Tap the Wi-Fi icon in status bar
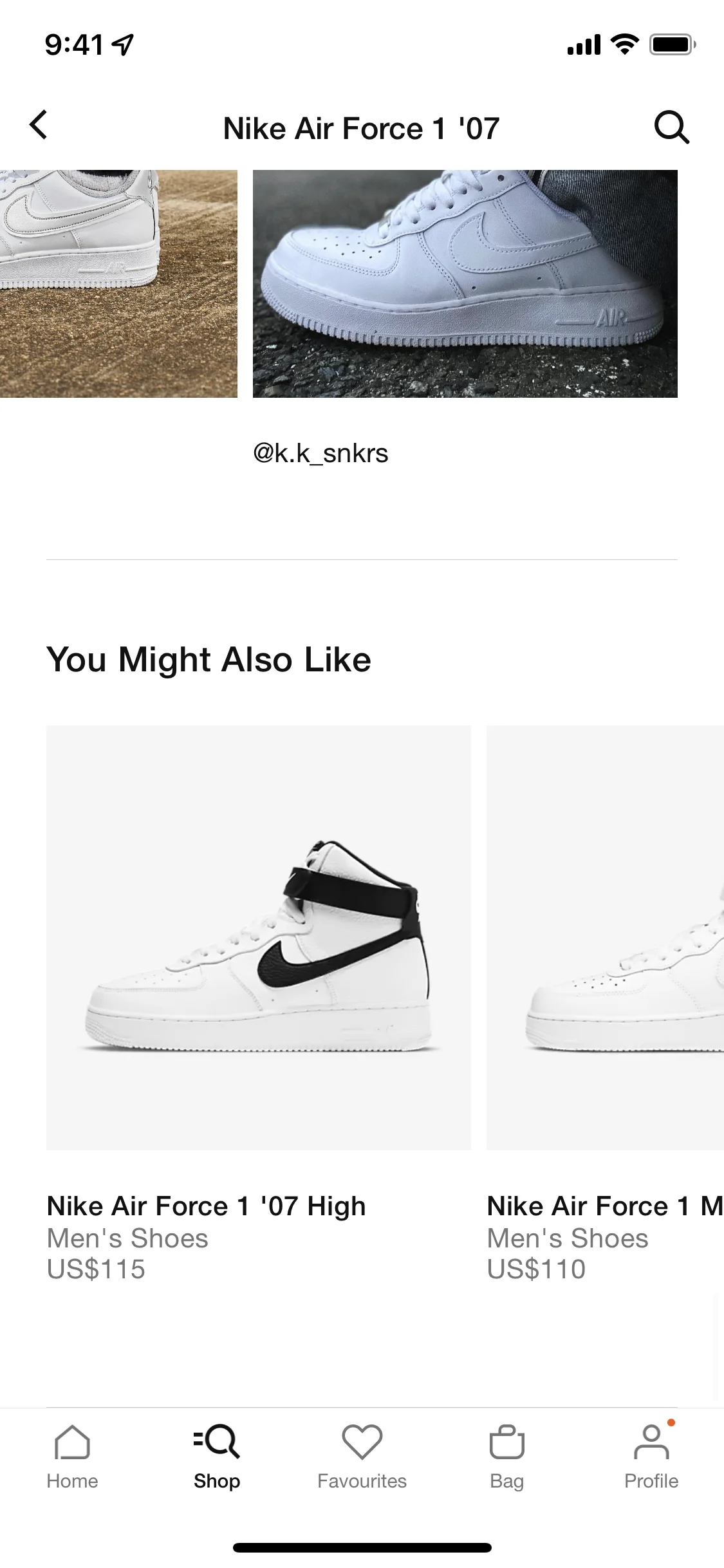The image size is (724, 1568). click(x=621, y=42)
